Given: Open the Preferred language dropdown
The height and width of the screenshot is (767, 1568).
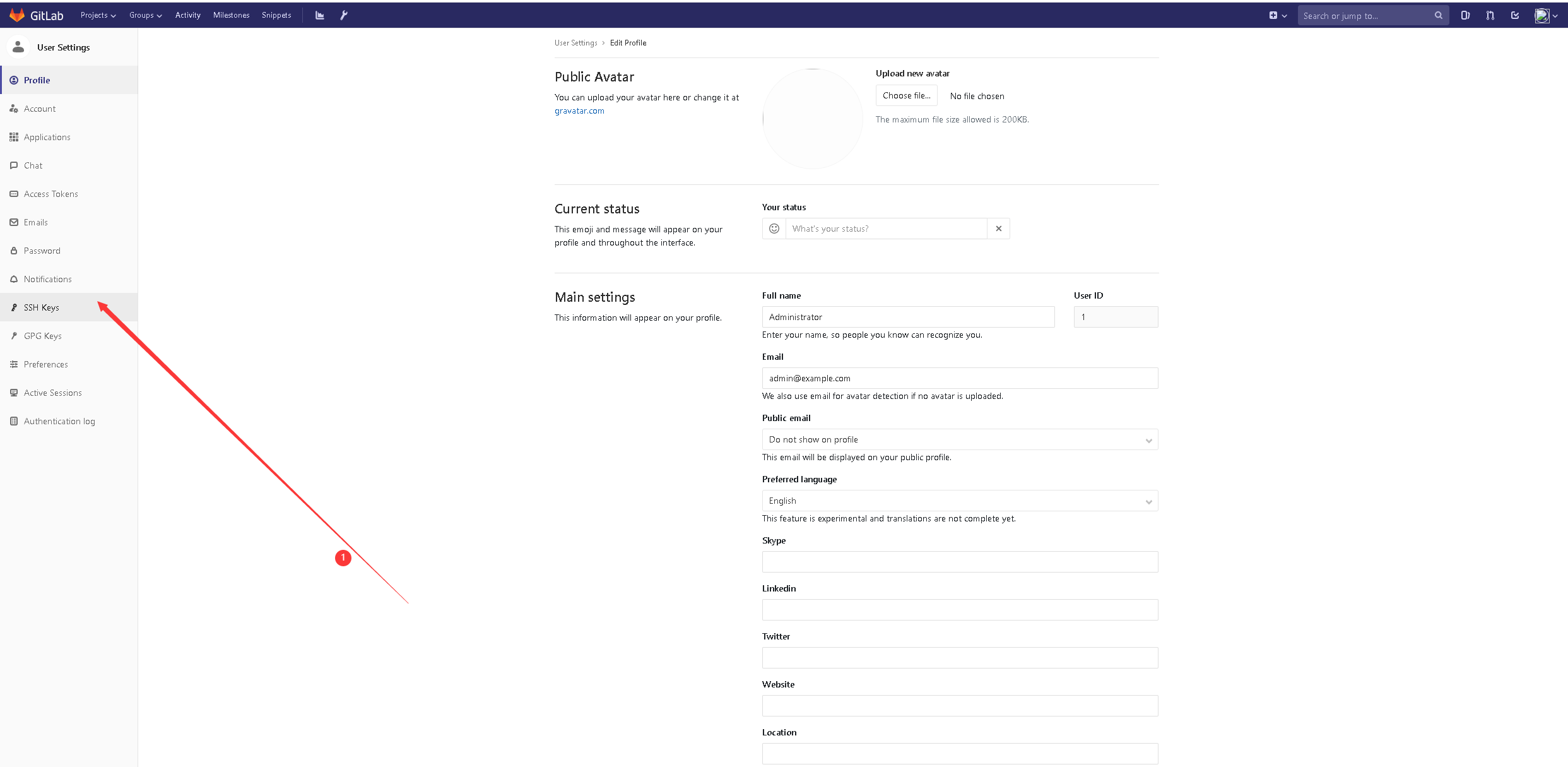Looking at the screenshot, I should click(960, 501).
